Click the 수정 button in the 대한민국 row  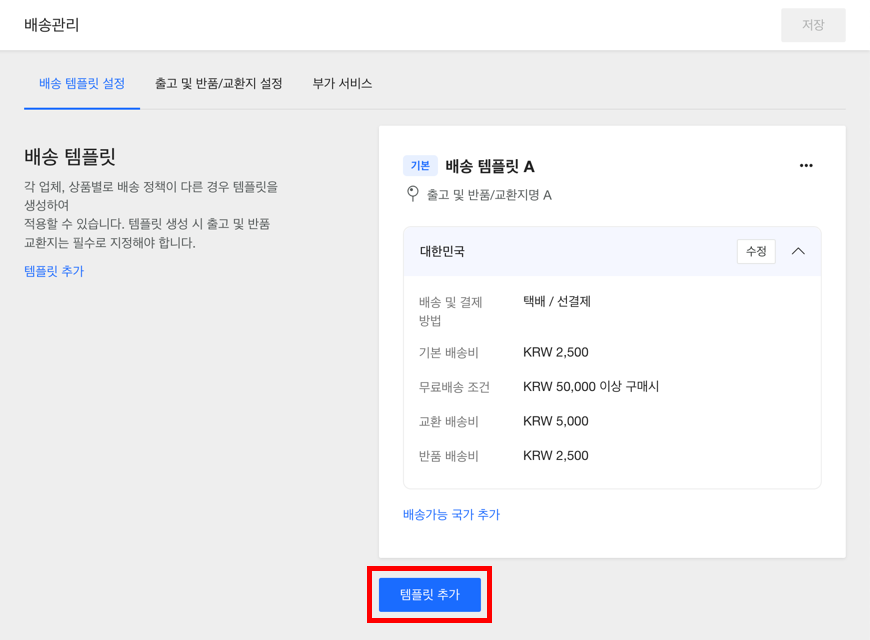point(756,251)
